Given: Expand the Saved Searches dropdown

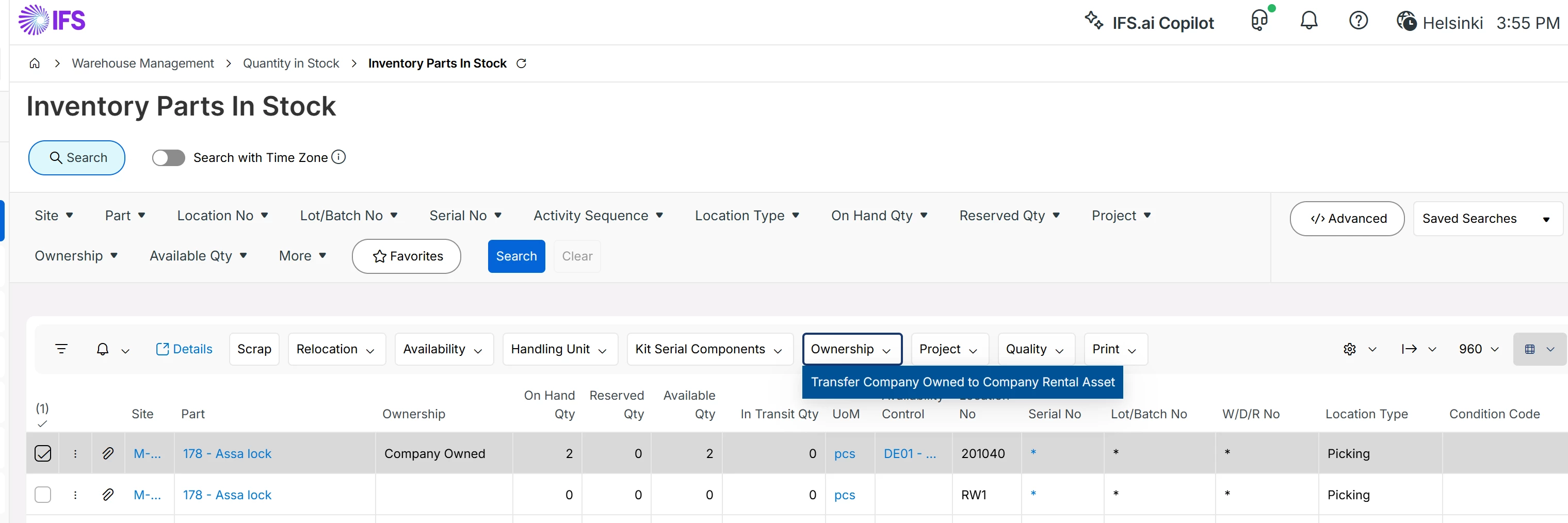Looking at the screenshot, I should [1487, 219].
